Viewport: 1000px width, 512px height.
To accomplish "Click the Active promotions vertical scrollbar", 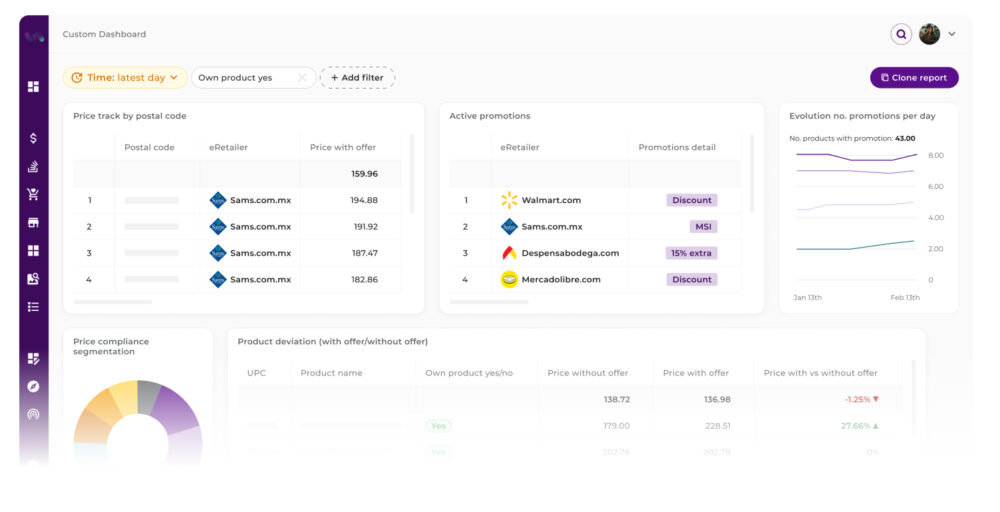I will [753, 173].
